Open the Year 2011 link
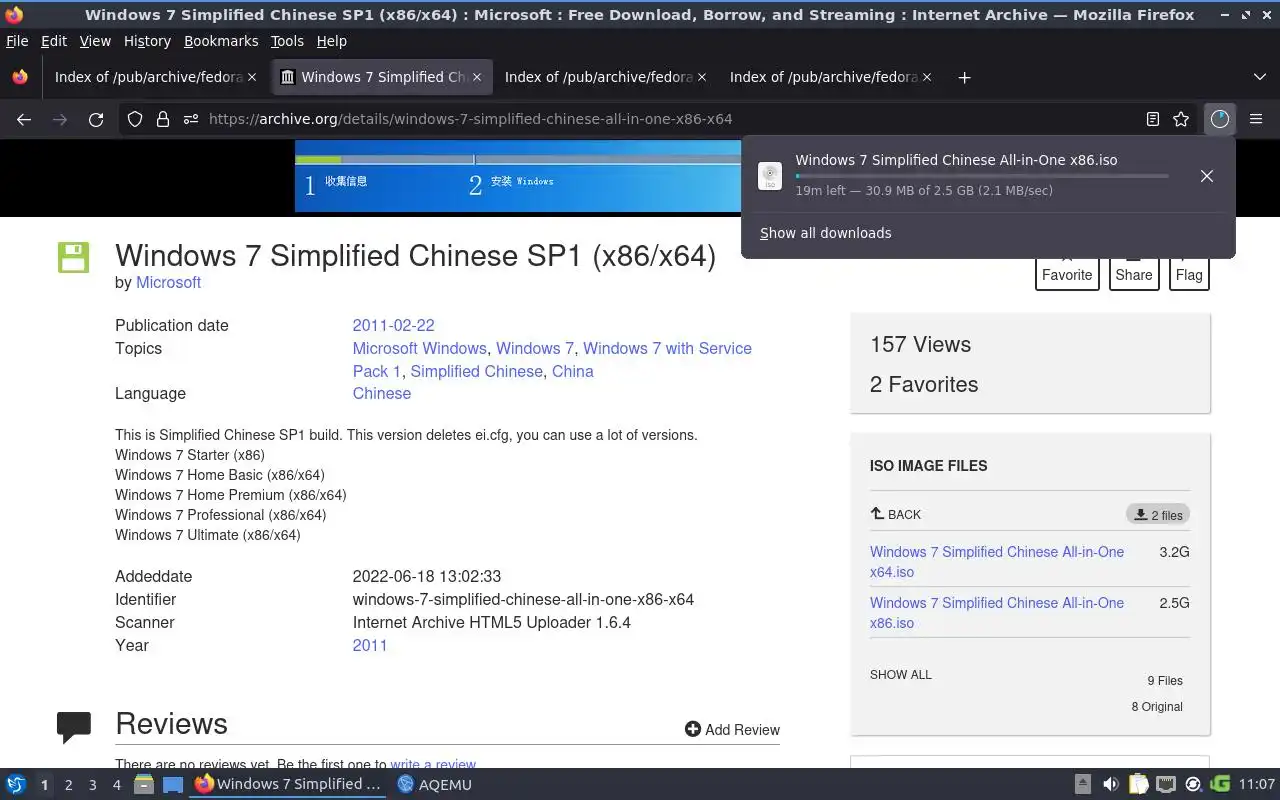 pyautogui.click(x=369, y=645)
